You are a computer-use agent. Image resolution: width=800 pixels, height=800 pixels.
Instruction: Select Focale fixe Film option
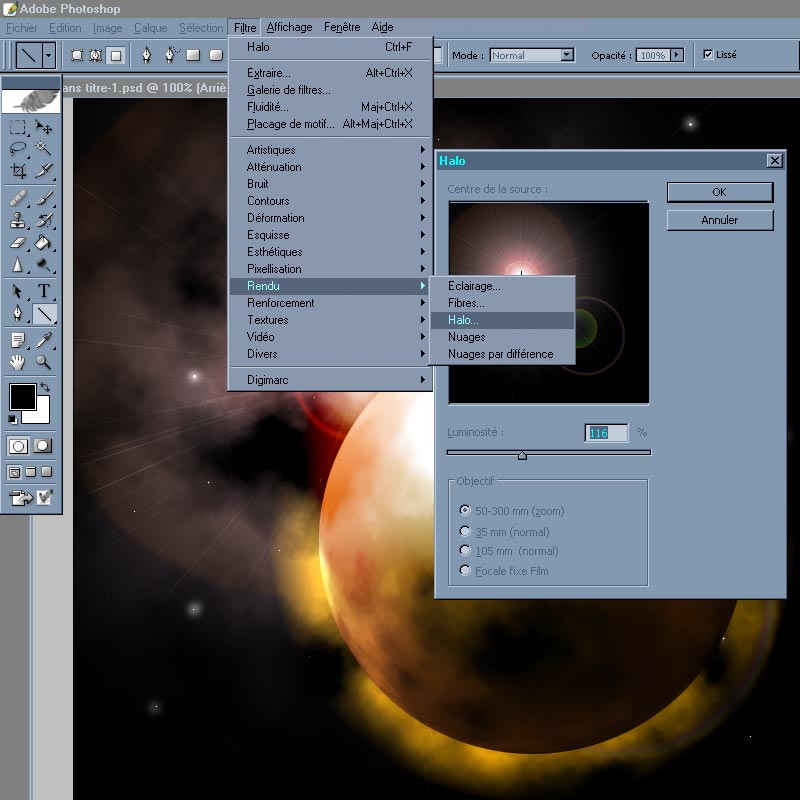coord(465,570)
